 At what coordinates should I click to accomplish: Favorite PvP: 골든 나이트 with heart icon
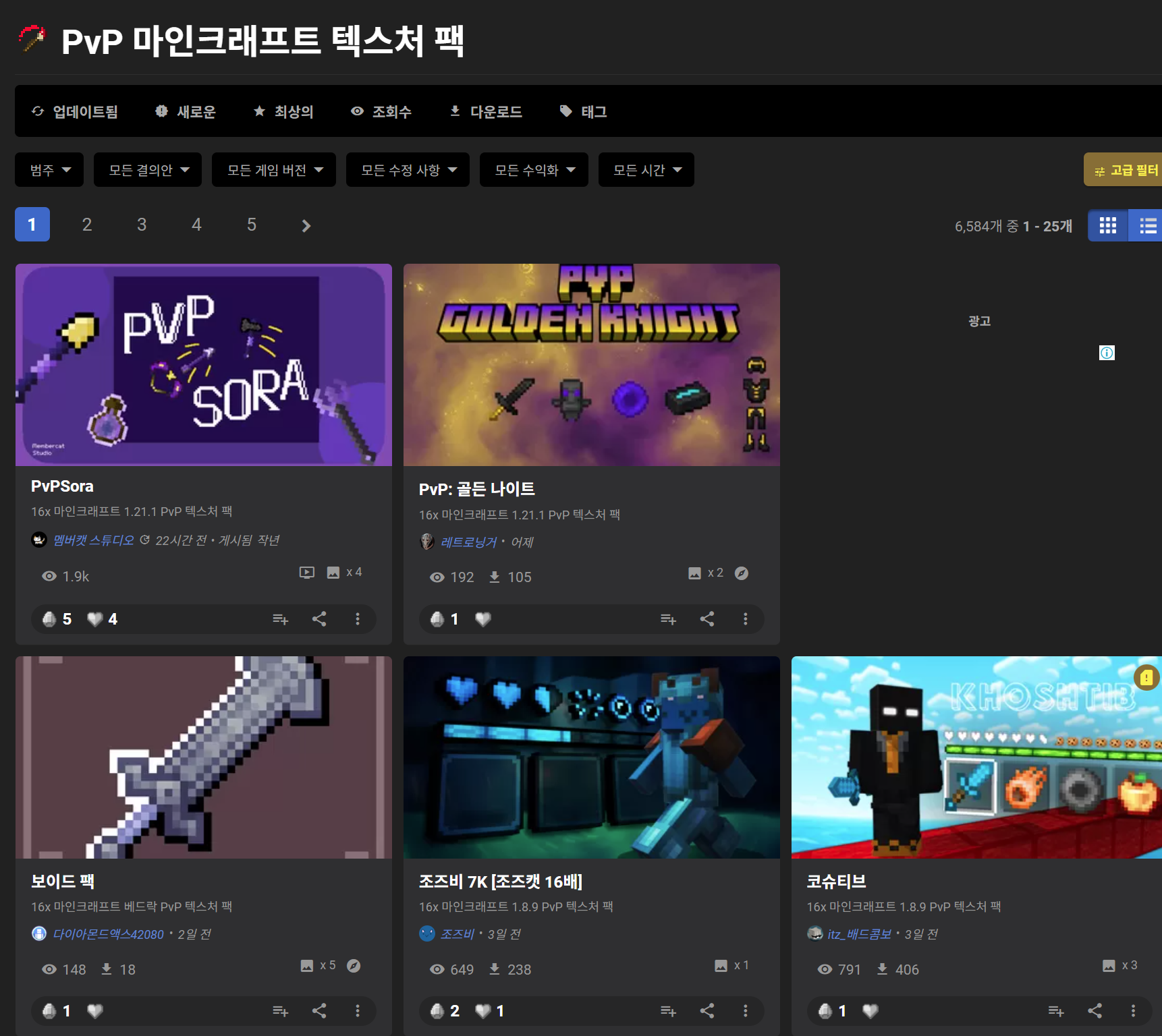tap(483, 619)
